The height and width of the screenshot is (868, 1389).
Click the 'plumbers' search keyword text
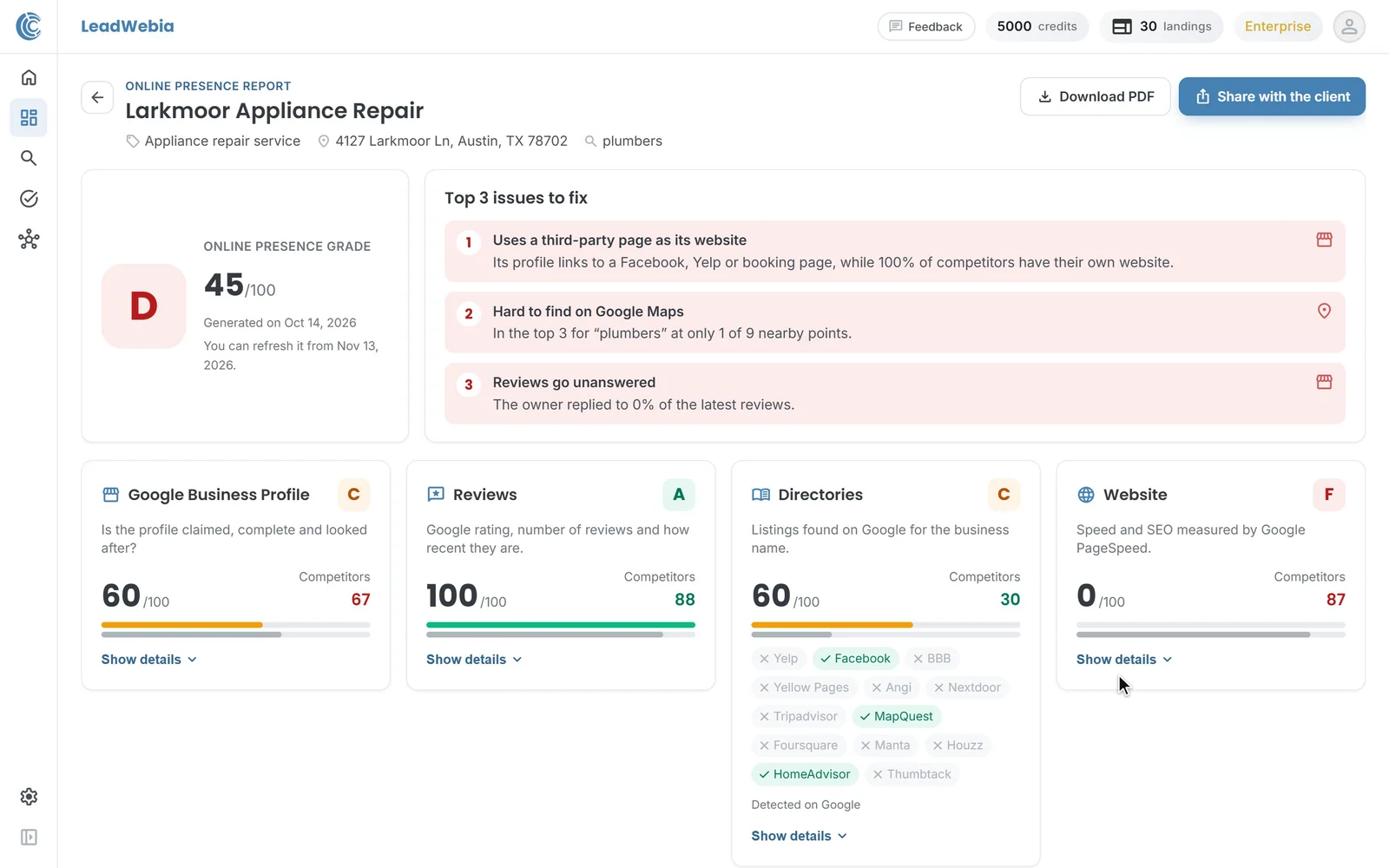pos(632,141)
